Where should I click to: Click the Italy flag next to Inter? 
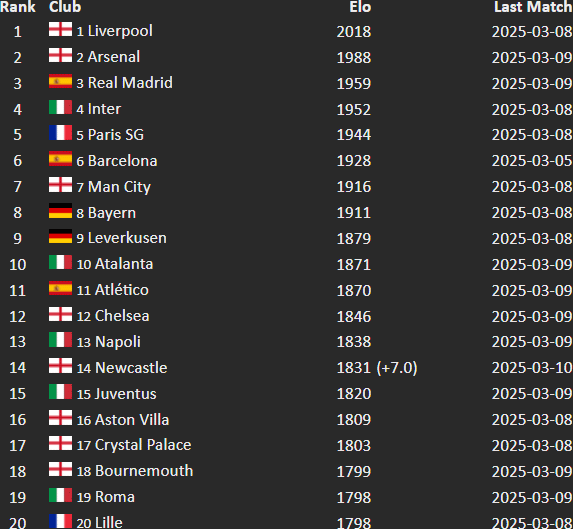point(60,107)
